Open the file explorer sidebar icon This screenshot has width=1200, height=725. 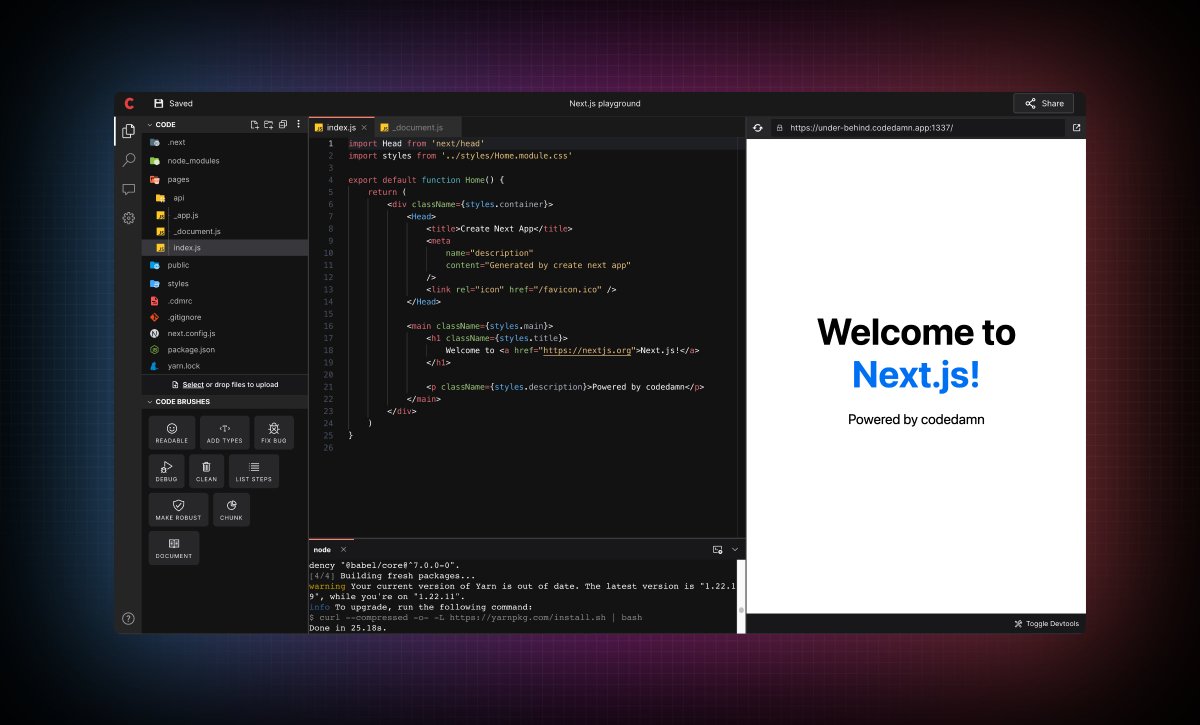[x=128, y=131]
